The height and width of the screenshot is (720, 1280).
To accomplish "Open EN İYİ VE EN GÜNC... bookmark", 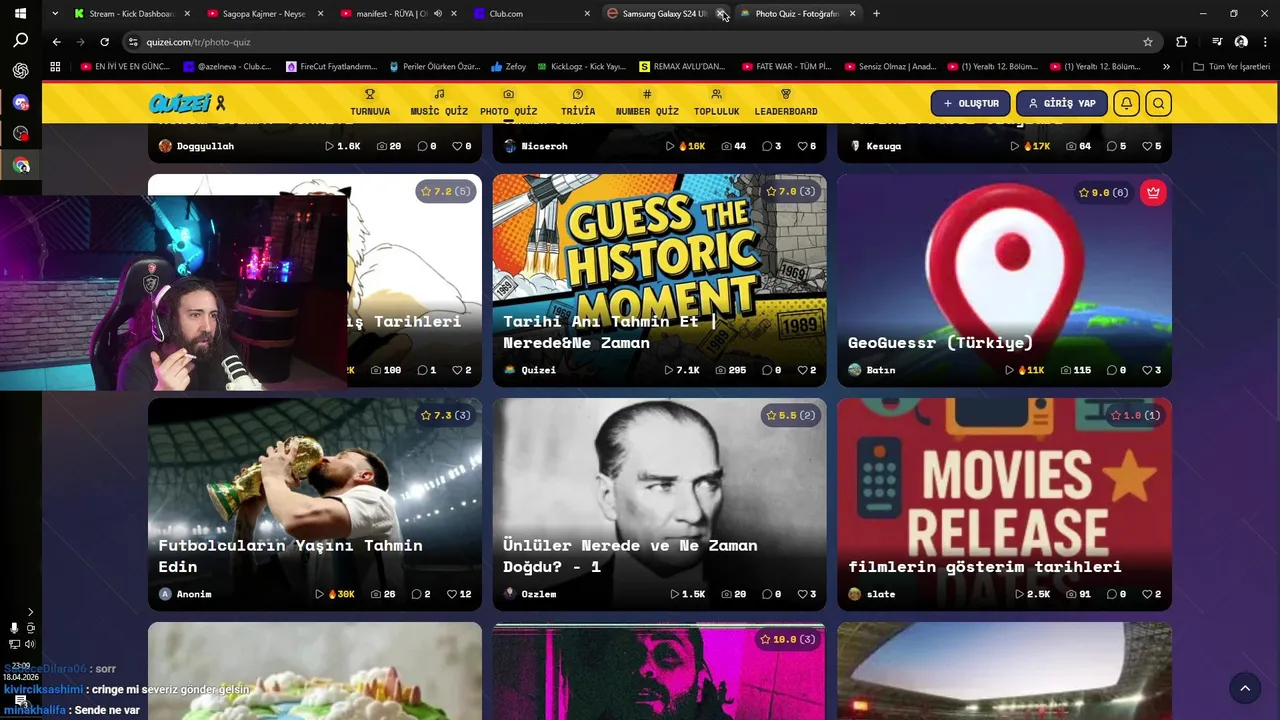I will (x=125, y=67).
